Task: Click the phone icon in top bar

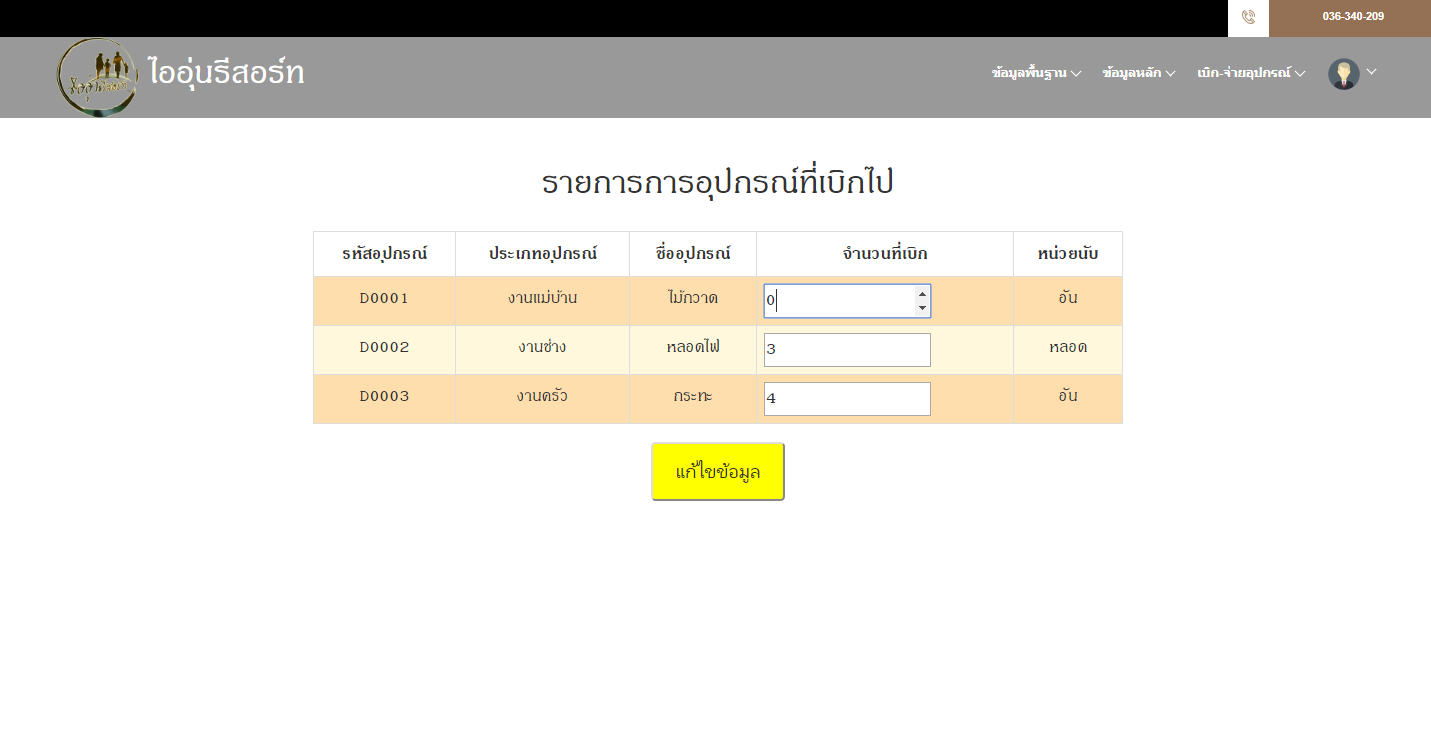Action: (1248, 17)
